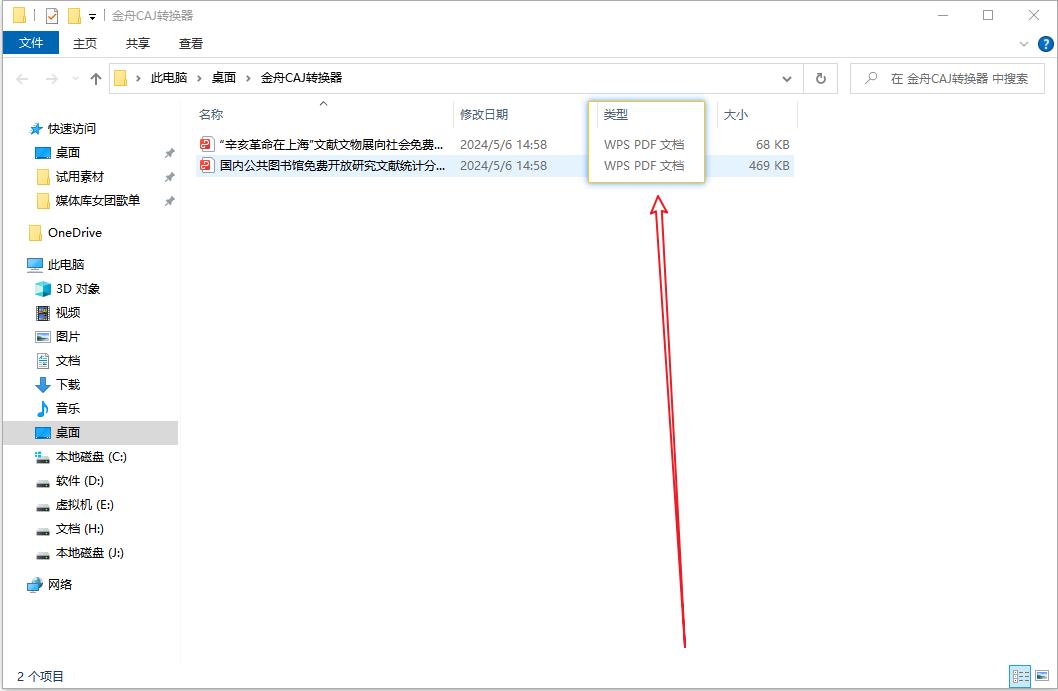
Task: Go up one folder level arrow
Action: pos(96,78)
